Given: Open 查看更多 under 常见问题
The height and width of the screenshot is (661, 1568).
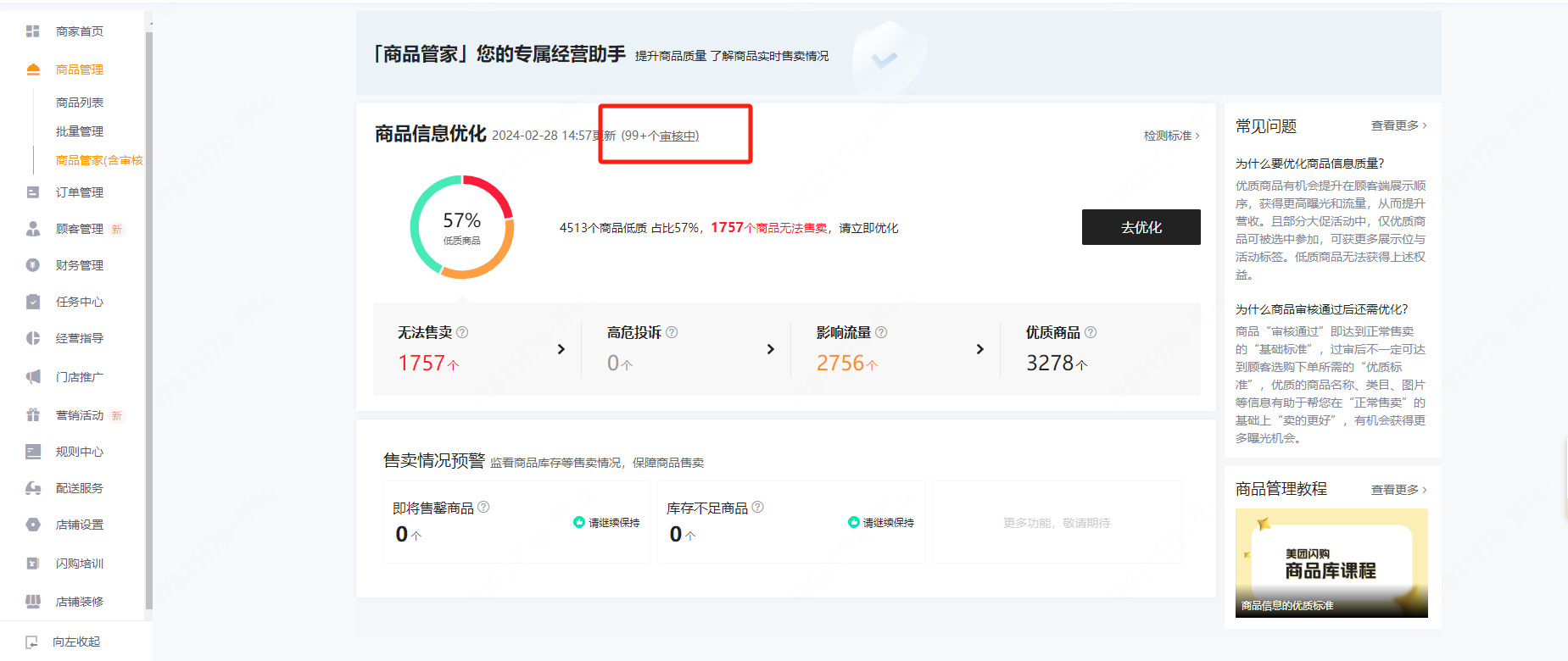Looking at the screenshot, I should point(1399,125).
